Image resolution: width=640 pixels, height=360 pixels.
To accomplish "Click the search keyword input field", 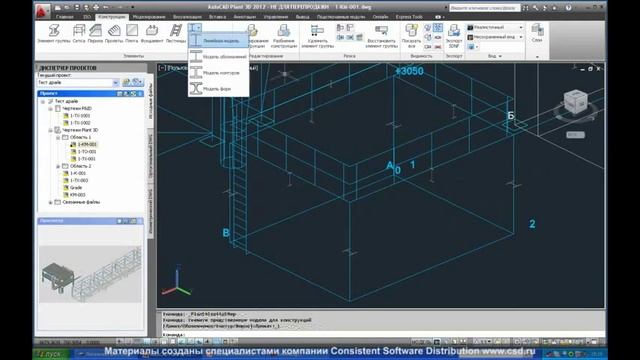I will pos(484,8).
